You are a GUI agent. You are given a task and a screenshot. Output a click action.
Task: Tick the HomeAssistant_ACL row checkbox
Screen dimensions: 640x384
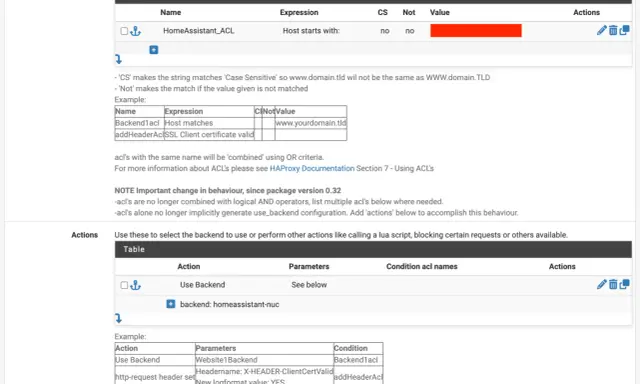coord(124,31)
